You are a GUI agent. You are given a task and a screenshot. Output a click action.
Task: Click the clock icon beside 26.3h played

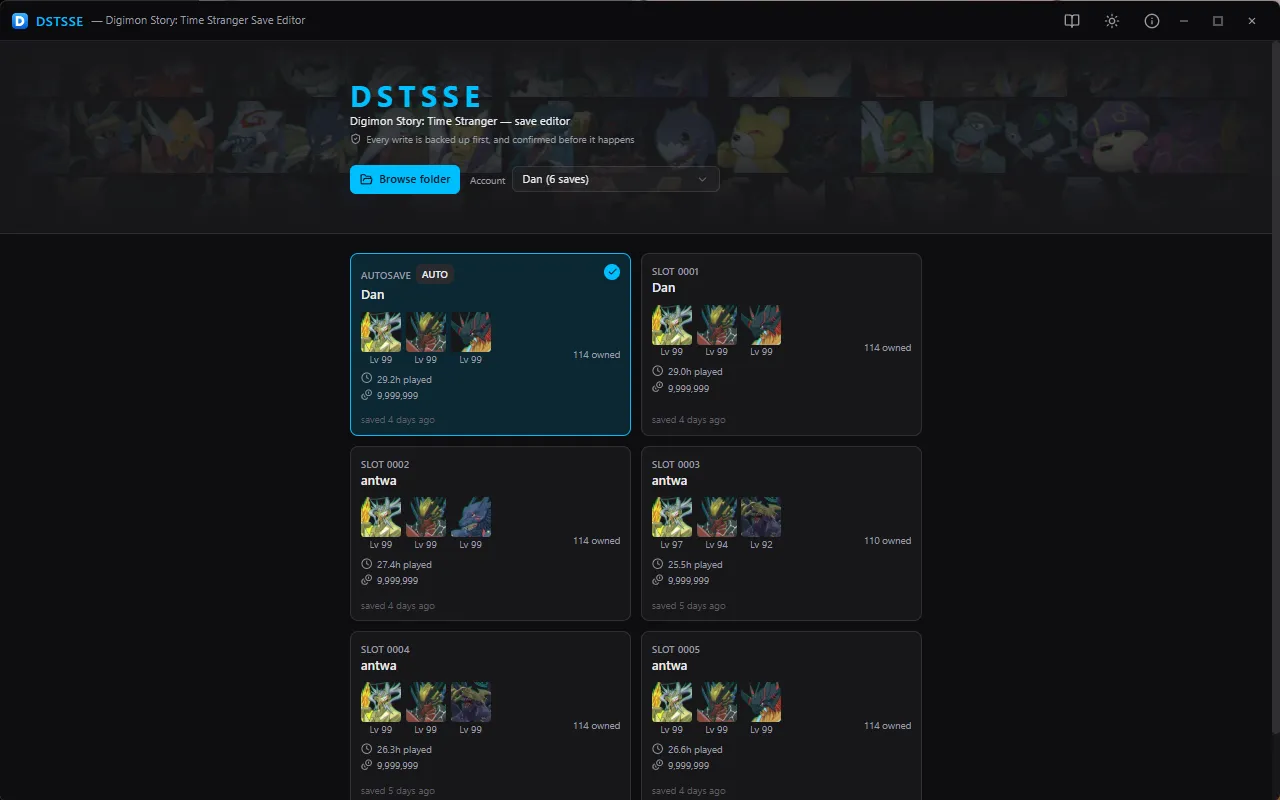pos(366,749)
